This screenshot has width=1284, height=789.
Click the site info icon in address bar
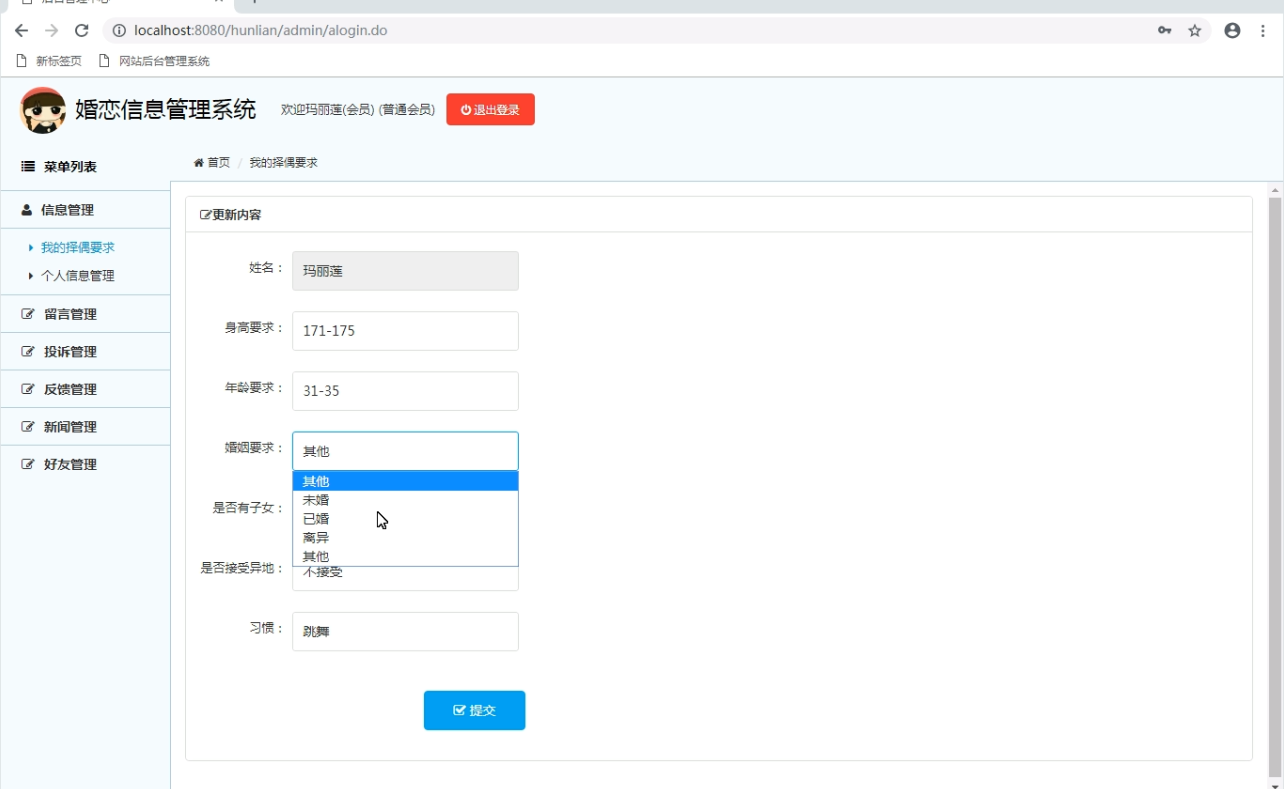coord(119,31)
